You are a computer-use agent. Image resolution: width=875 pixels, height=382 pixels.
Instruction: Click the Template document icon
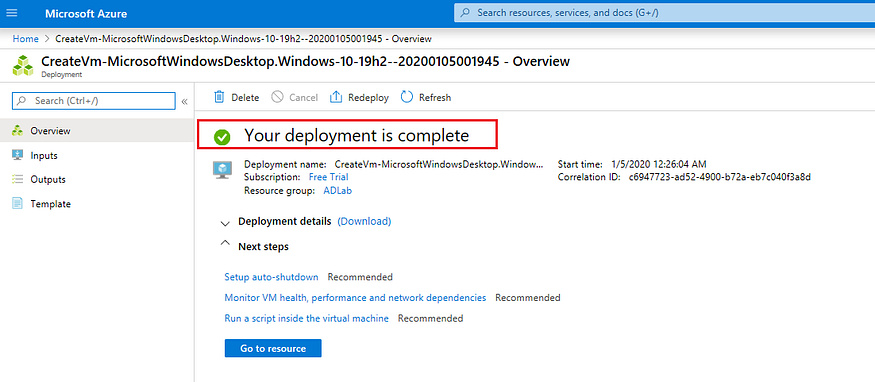17,204
